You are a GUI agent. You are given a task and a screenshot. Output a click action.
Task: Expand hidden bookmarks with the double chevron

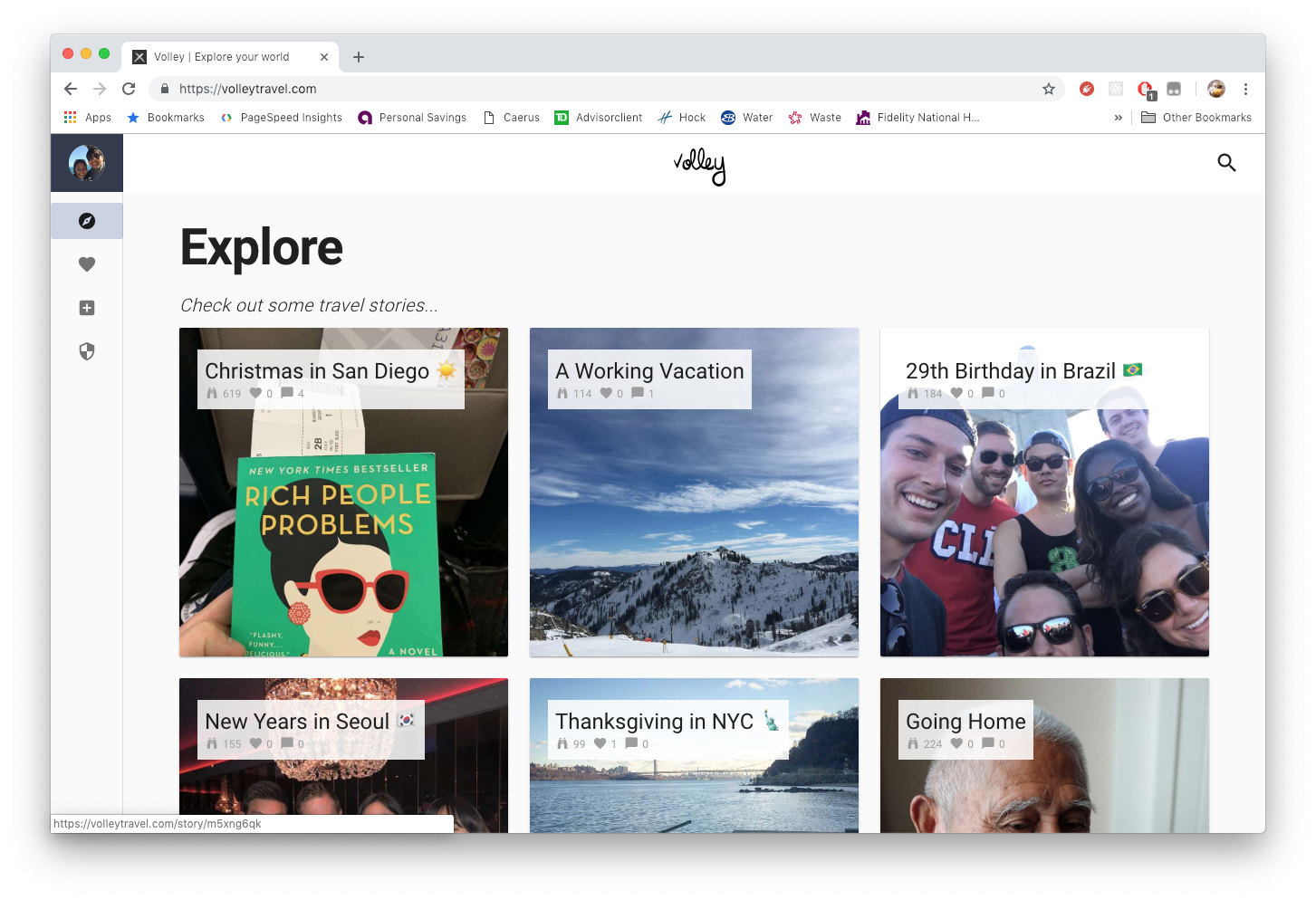tap(1118, 118)
